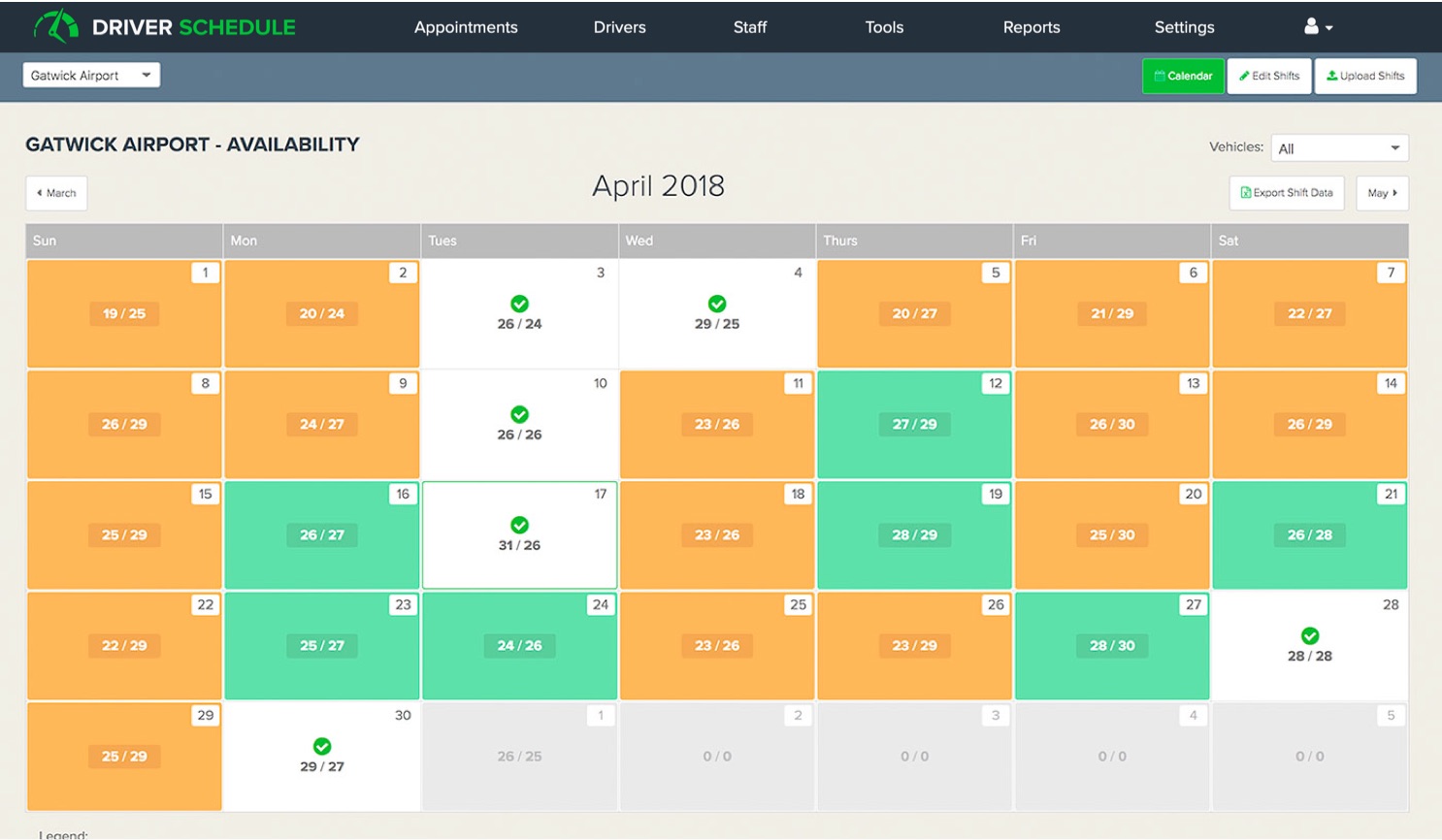
Task: Expand the Vehicles filter dropdown
Action: click(1339, 148)
